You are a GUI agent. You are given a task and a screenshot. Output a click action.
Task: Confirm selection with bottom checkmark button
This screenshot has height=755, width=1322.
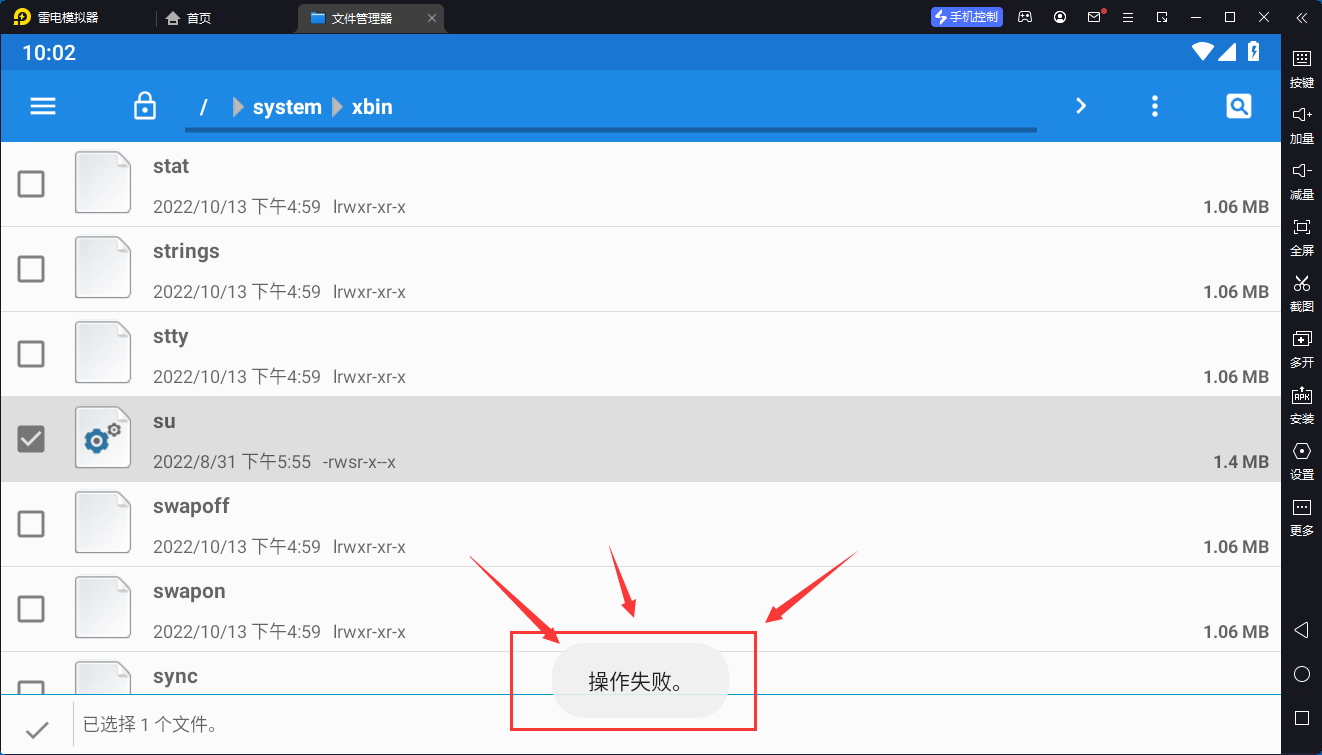point(37,729)
